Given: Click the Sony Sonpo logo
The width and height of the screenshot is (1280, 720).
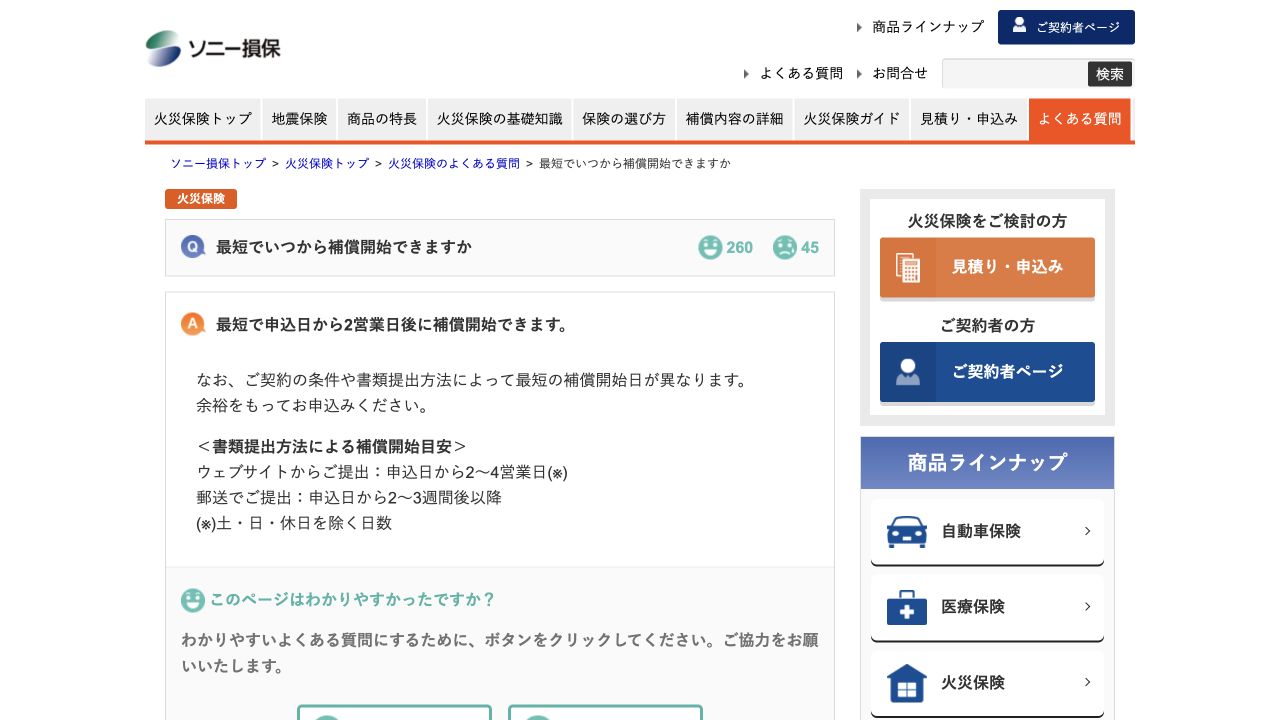Looking at the screenshot, I should pos(213,48).
